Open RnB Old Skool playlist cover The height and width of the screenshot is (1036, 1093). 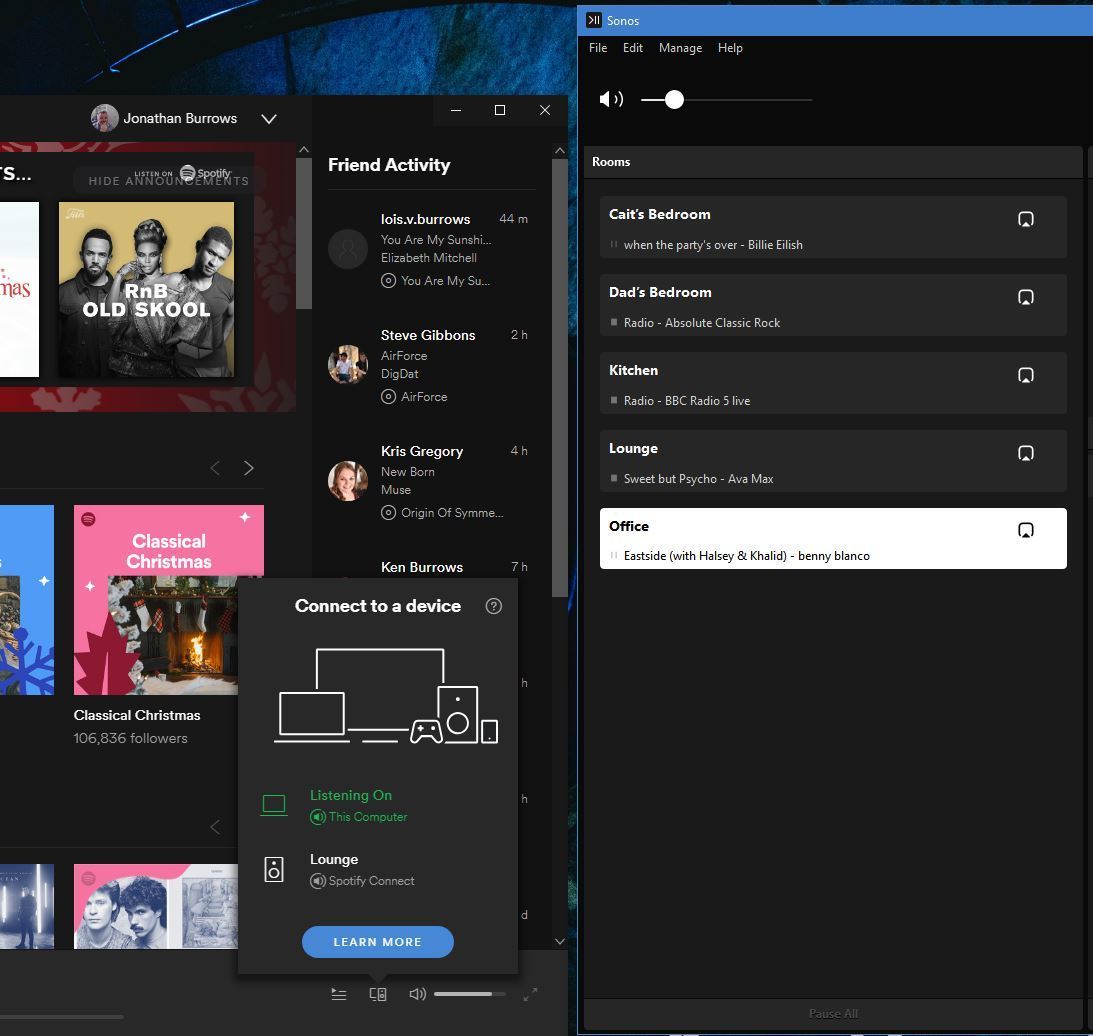click(x=146, y=289)
